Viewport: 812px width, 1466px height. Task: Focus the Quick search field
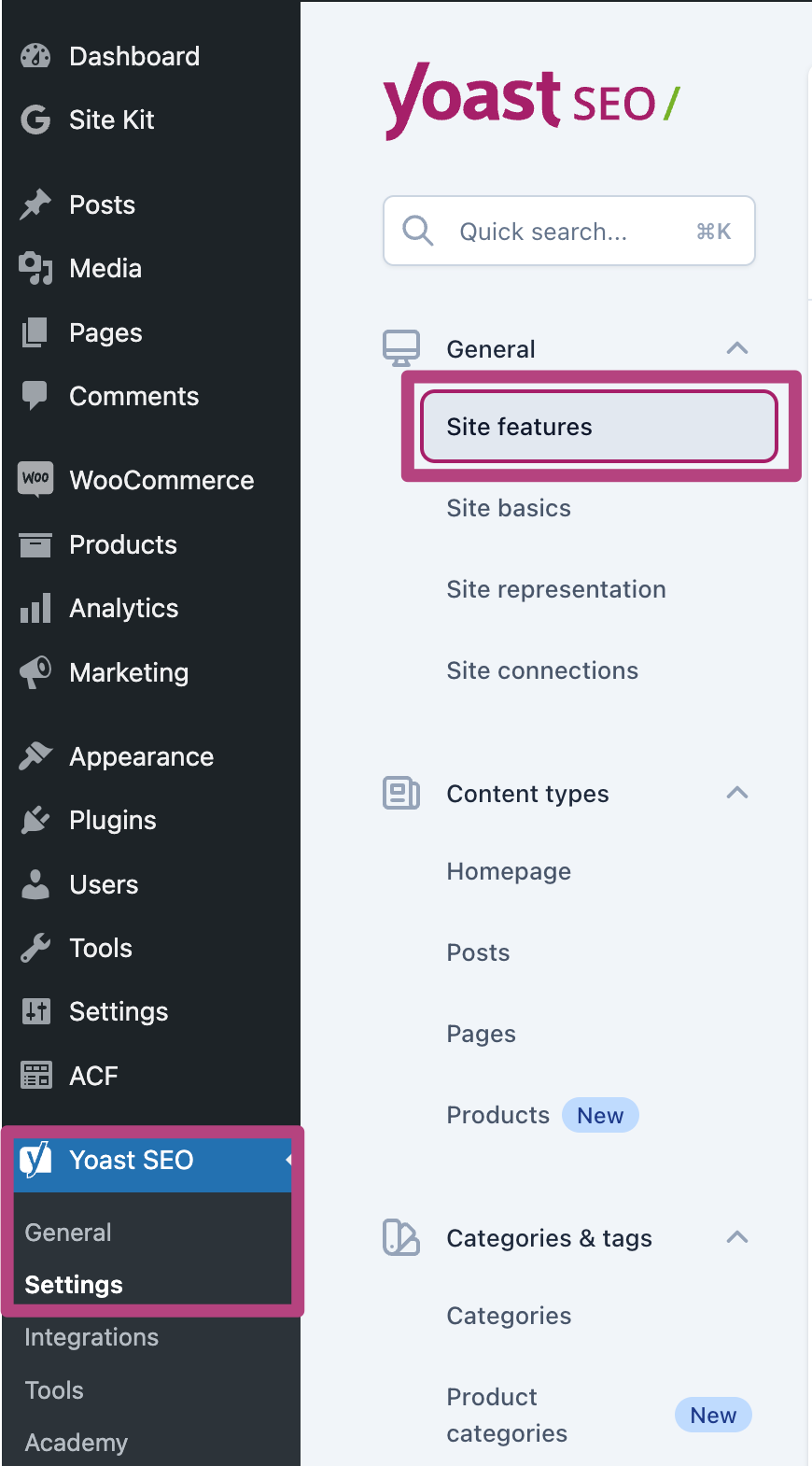[x=569, y=232]
